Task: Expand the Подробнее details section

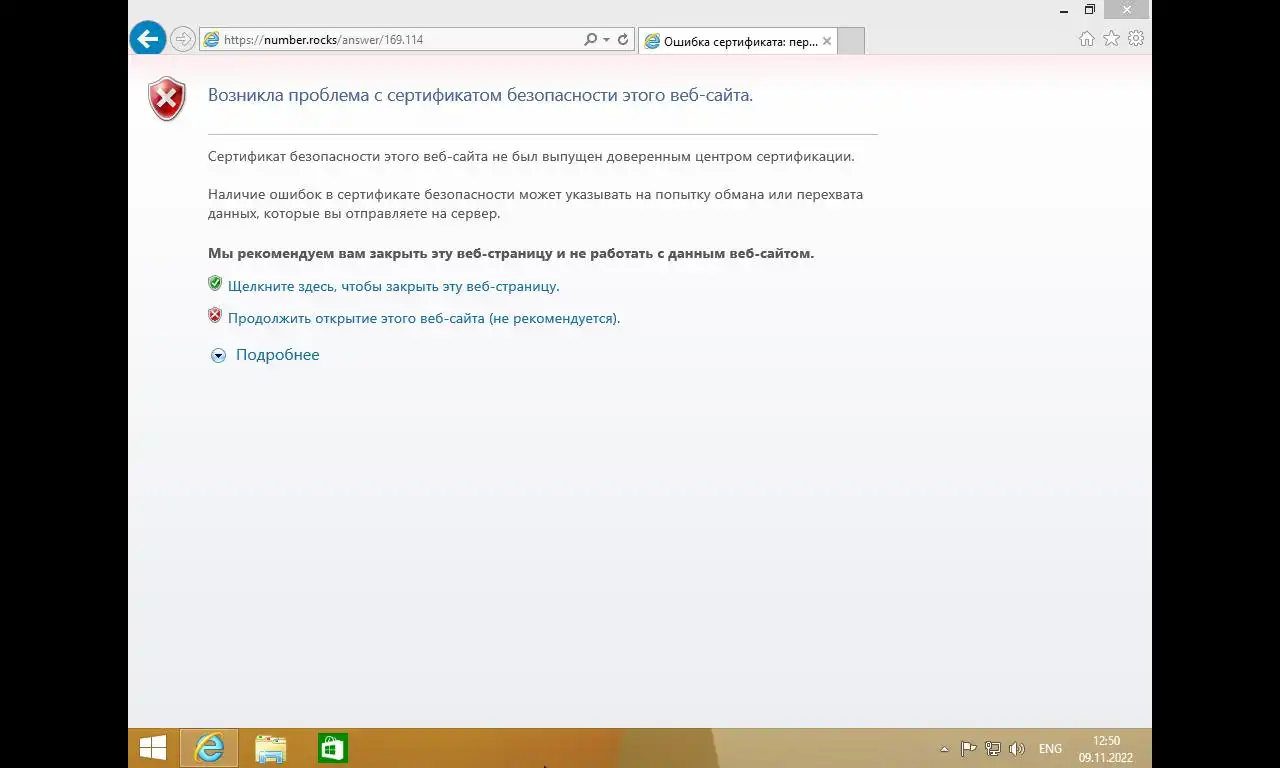Action: 218,355
